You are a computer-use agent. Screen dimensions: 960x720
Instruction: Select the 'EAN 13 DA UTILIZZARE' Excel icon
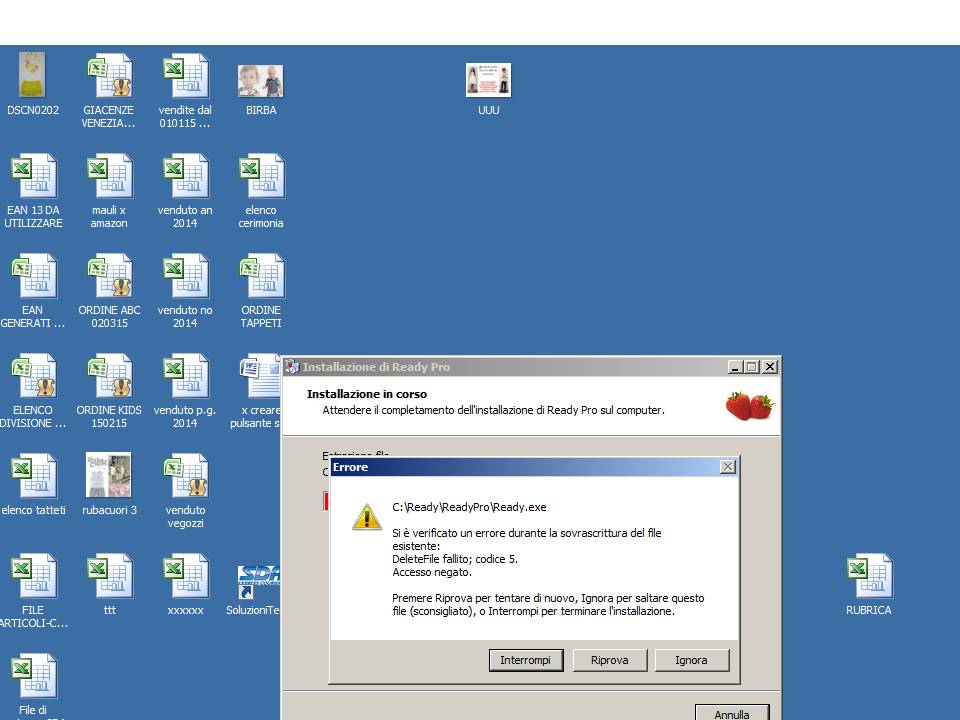click(34, 176)
